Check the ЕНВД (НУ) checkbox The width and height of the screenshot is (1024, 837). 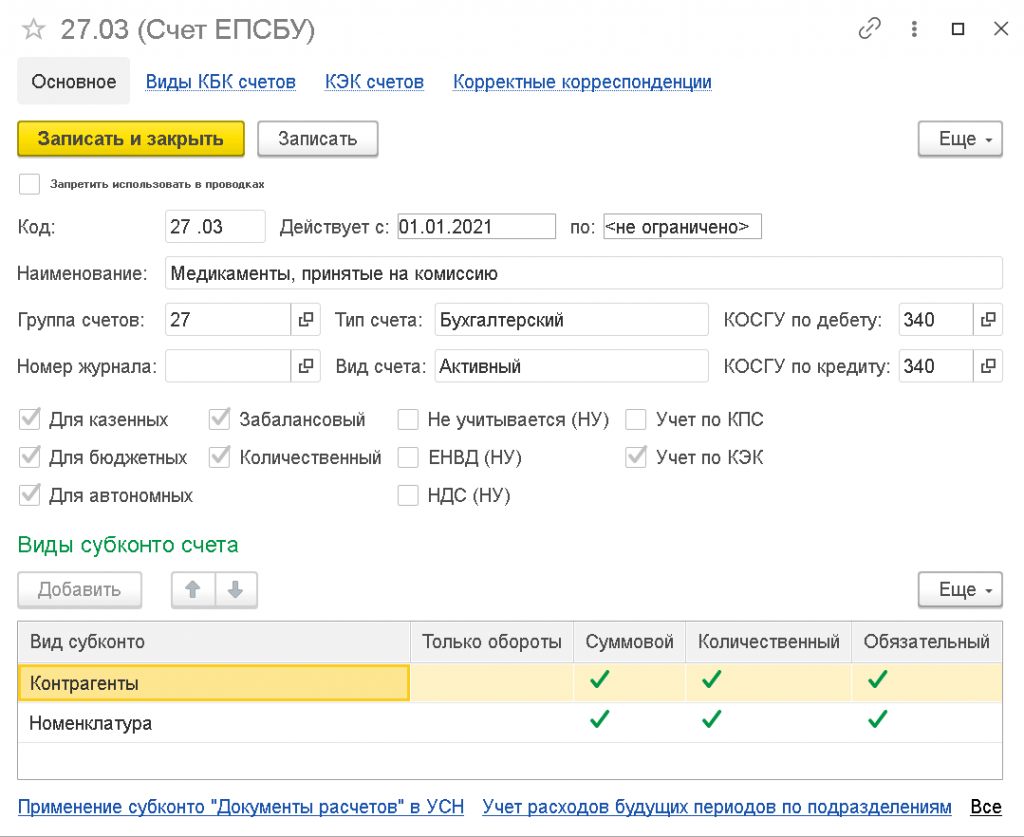coord(408,458)
